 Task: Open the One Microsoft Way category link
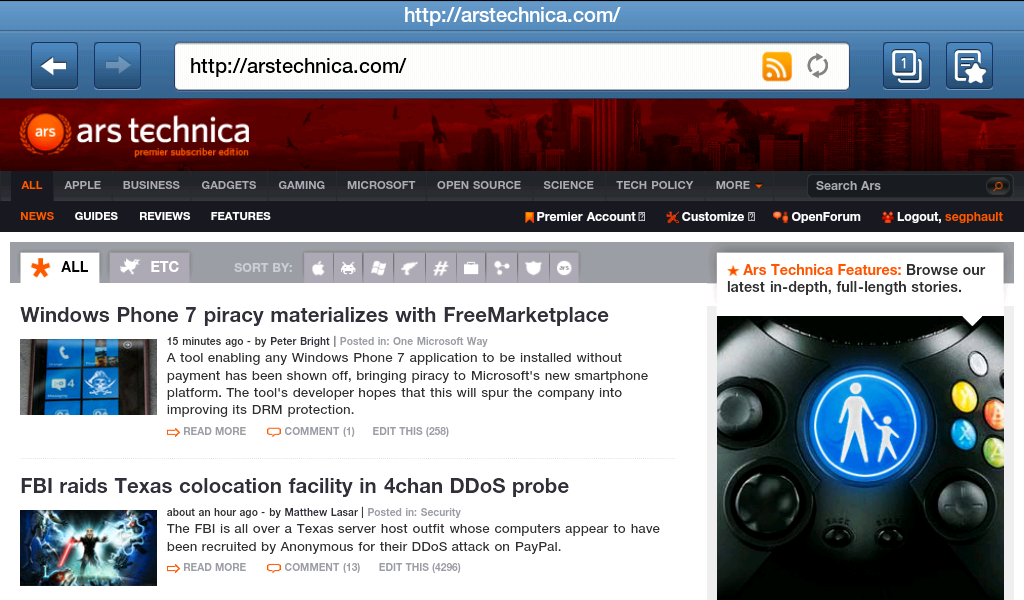[440, 341]
